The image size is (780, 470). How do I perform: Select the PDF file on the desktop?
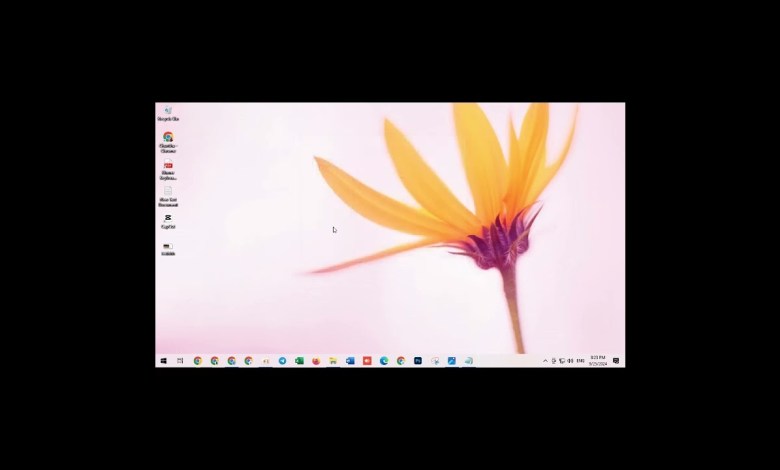point(168,169)
